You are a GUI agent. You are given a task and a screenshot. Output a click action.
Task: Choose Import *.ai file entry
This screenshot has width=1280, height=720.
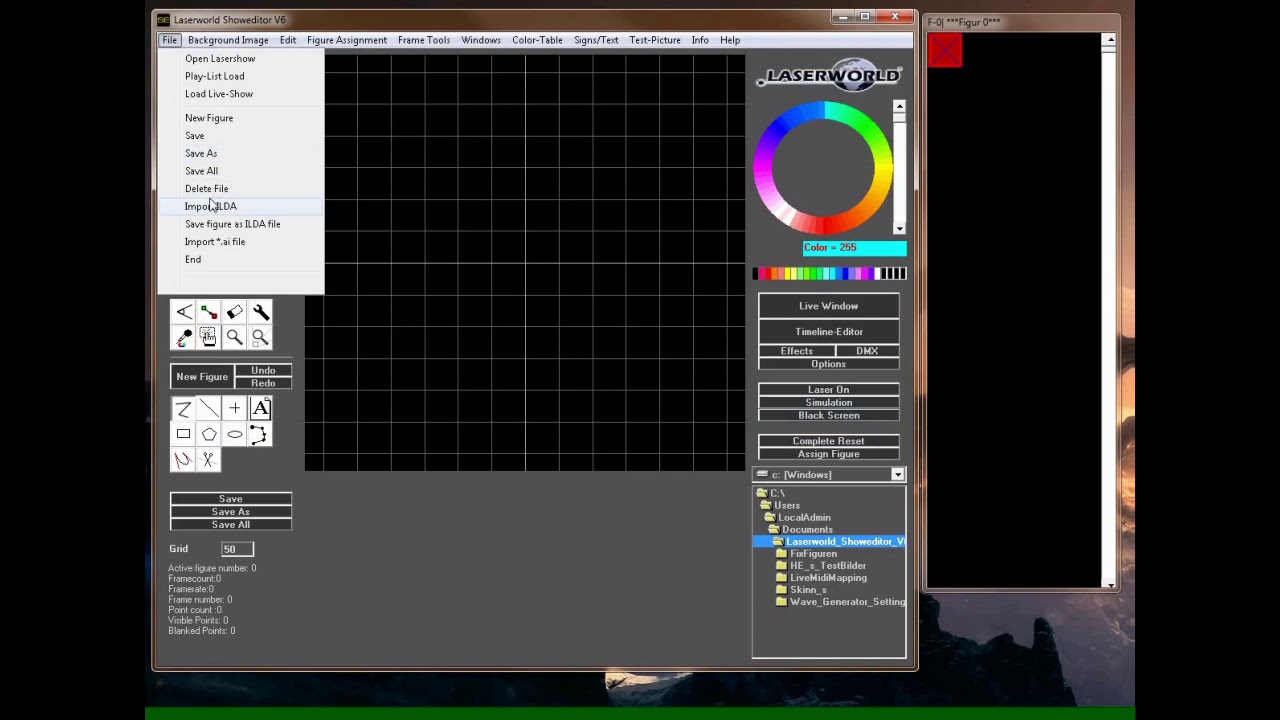pyautogui.click(x=214, y=242)
